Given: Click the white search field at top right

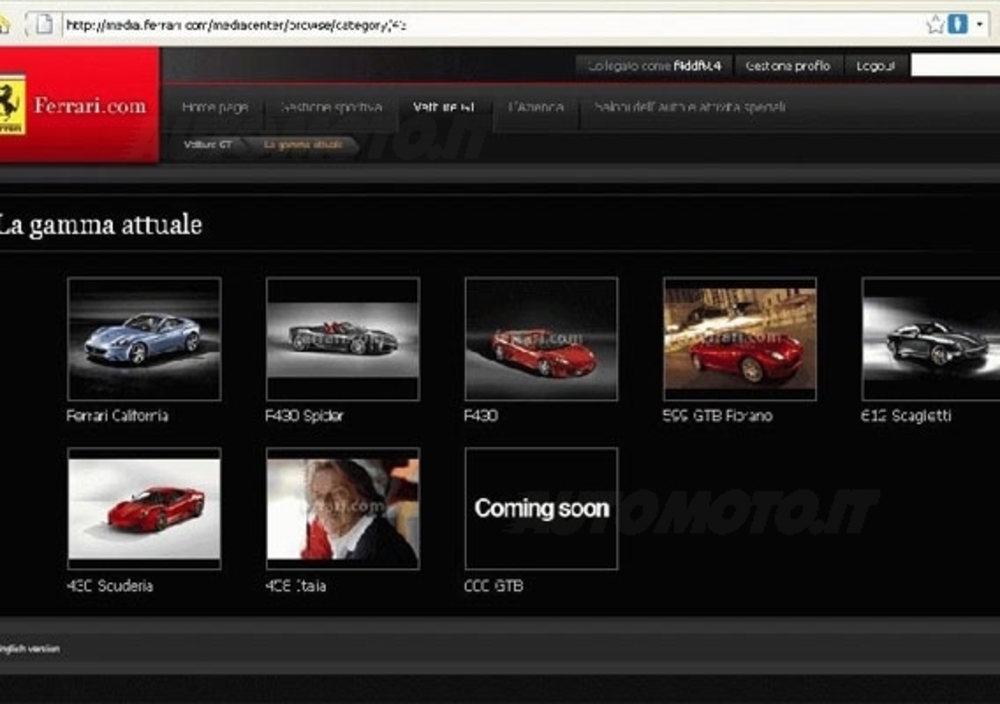Looking at the screenshot, I should click(x=955, y=65).
